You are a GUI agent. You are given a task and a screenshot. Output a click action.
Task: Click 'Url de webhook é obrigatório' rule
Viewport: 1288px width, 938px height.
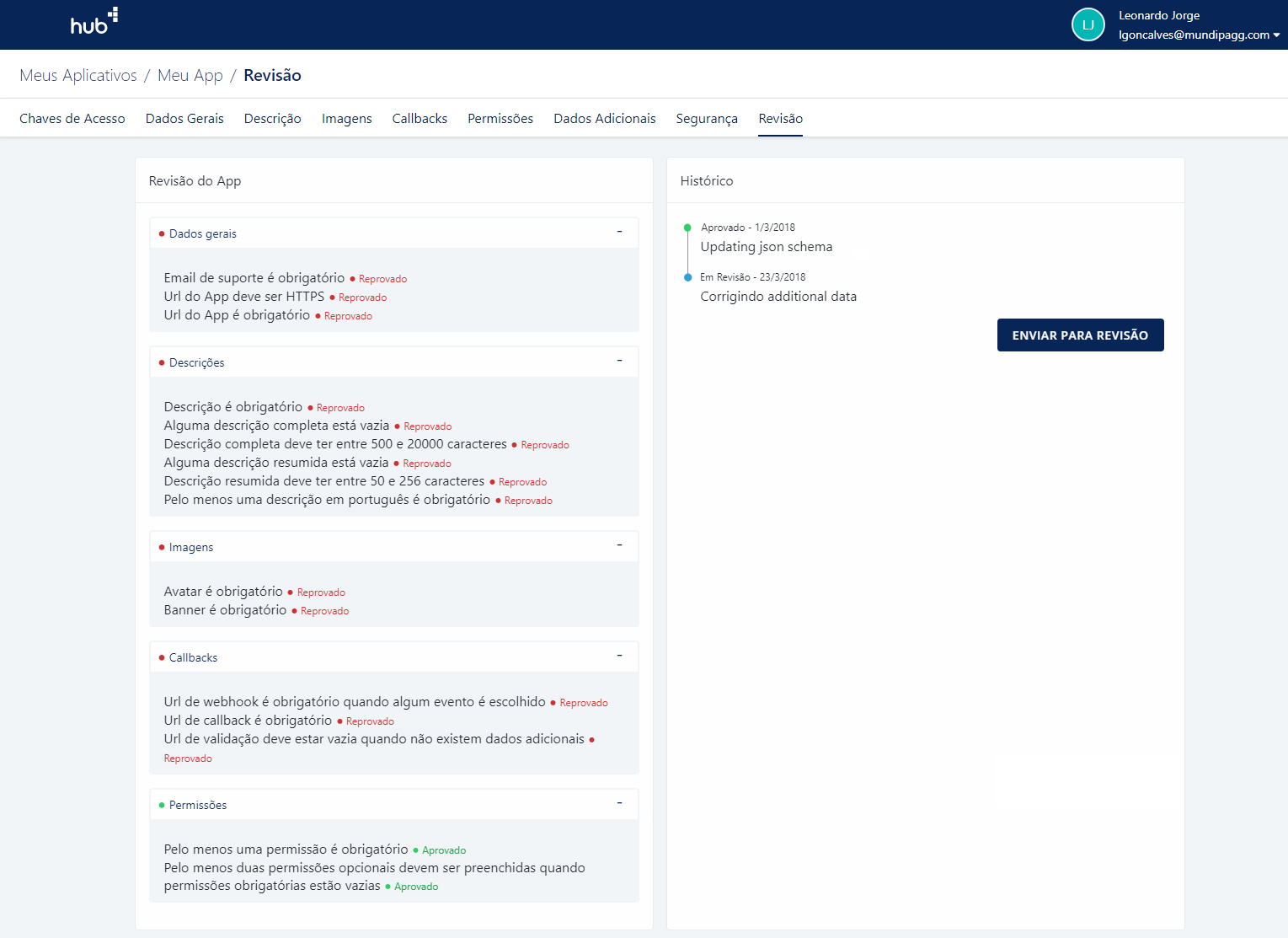pos(355,702)
